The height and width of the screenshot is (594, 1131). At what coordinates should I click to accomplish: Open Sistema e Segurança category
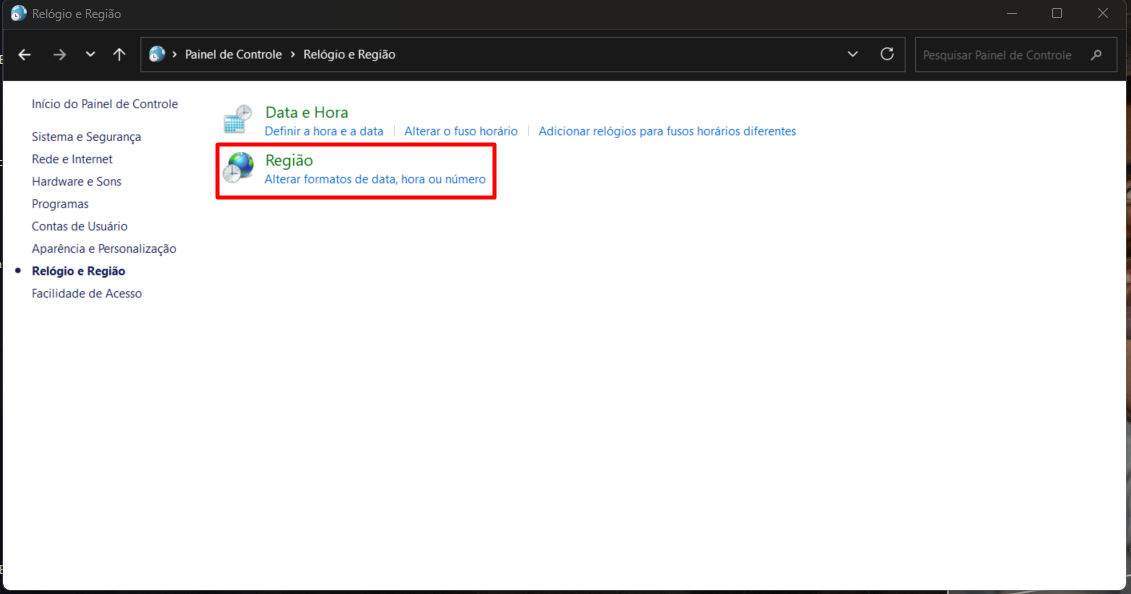[87, 137]
